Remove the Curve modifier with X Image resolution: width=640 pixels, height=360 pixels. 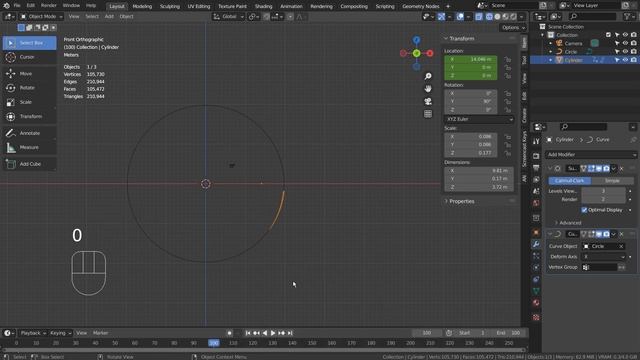pyautogui.click(x=622, y=234)
